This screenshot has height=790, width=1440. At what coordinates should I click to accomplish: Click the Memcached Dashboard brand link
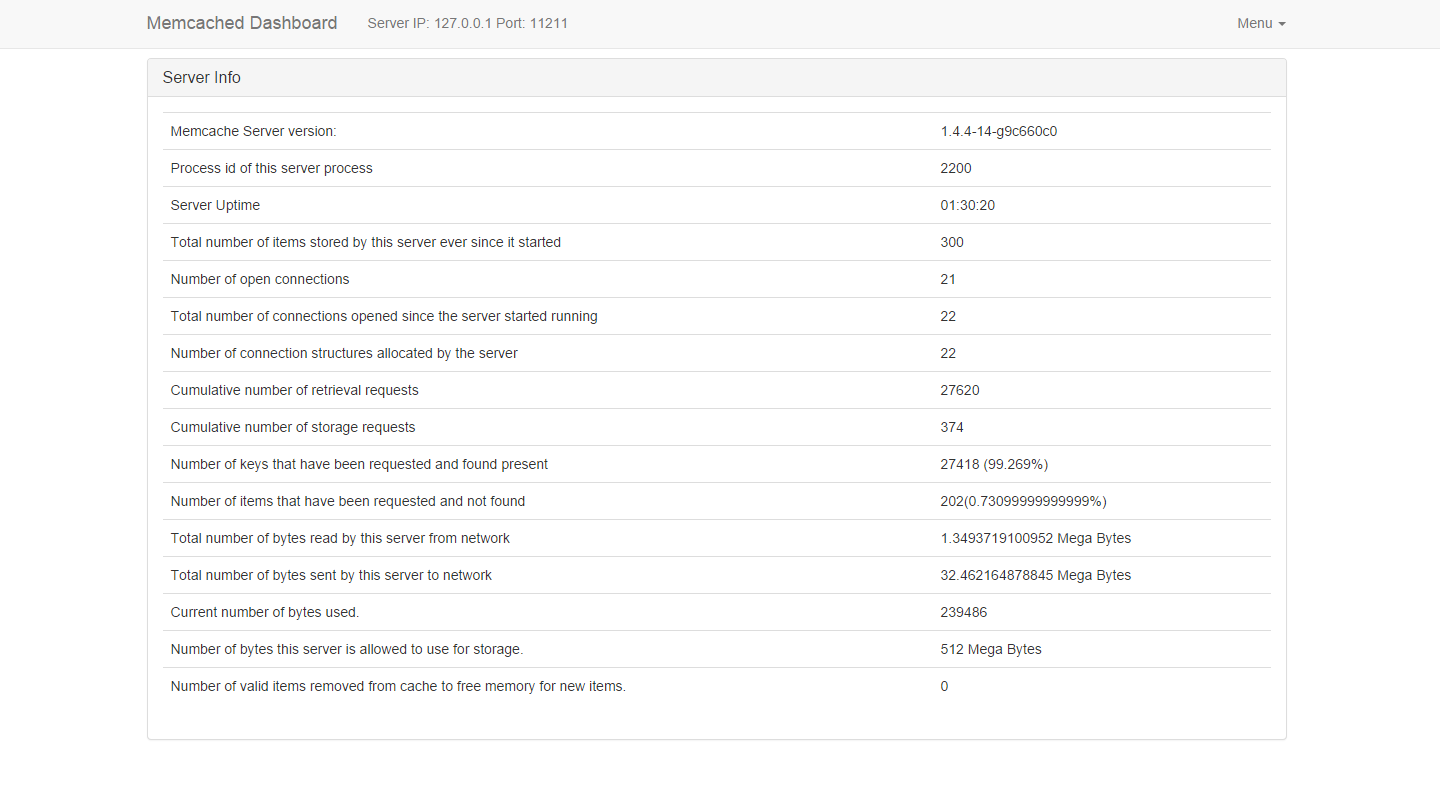pyautogui.click(x=242, y=23)
